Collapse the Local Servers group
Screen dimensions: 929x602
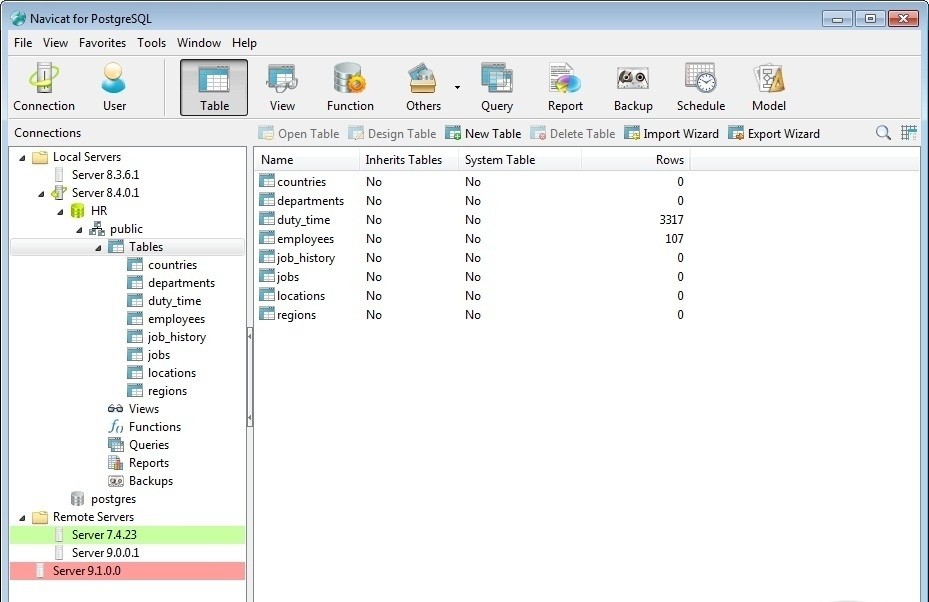[23, 158]
